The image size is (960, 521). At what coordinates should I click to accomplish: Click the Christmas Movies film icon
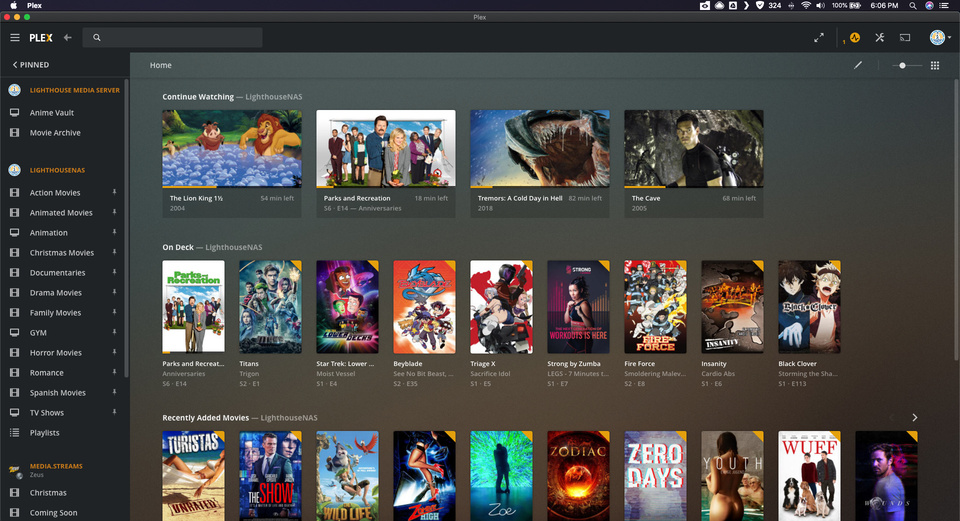pyautogui.click(x=15, y=252)
